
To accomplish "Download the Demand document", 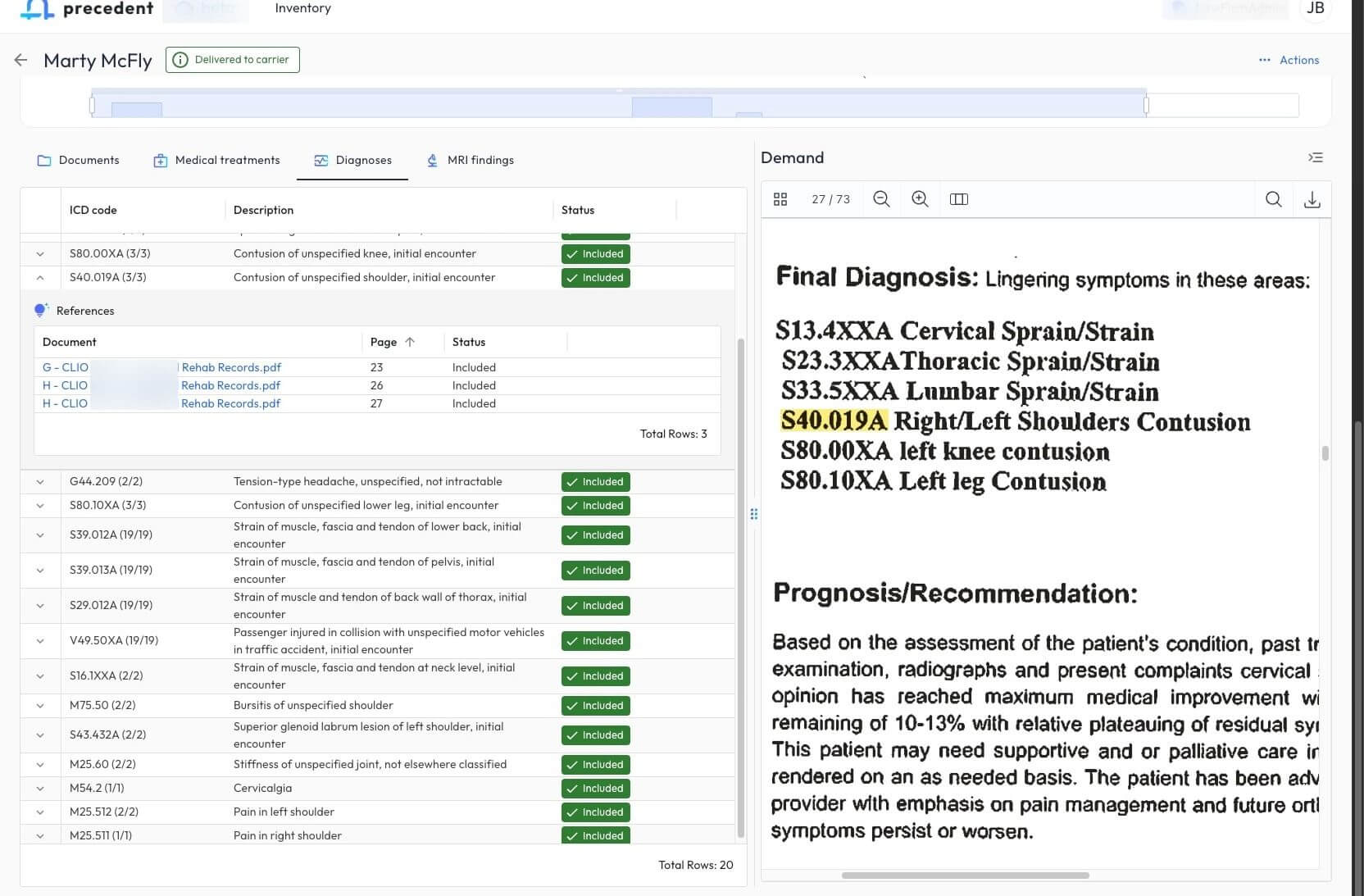I will click(x=1312, y=199).
